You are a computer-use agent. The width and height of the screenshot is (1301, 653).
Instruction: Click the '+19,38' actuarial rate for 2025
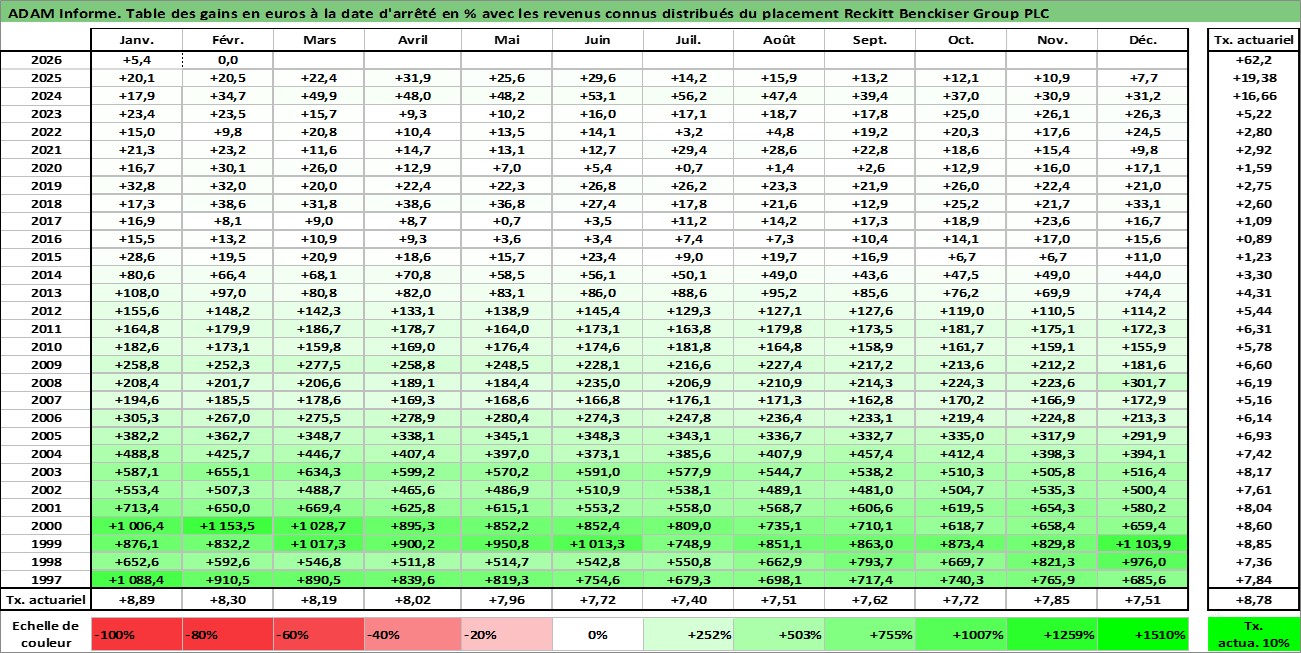1253,78
